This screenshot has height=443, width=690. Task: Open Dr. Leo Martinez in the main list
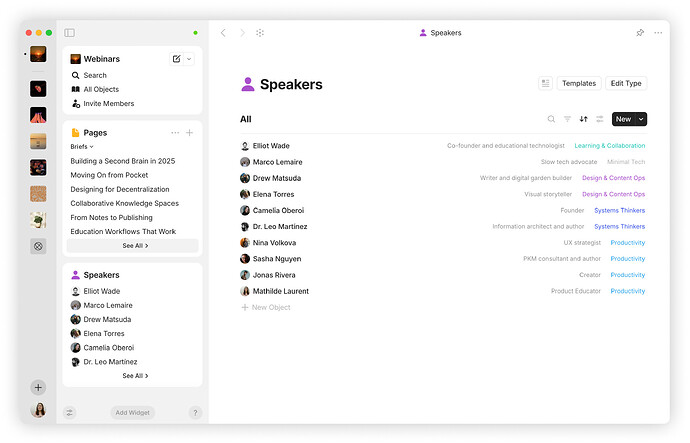280,227
